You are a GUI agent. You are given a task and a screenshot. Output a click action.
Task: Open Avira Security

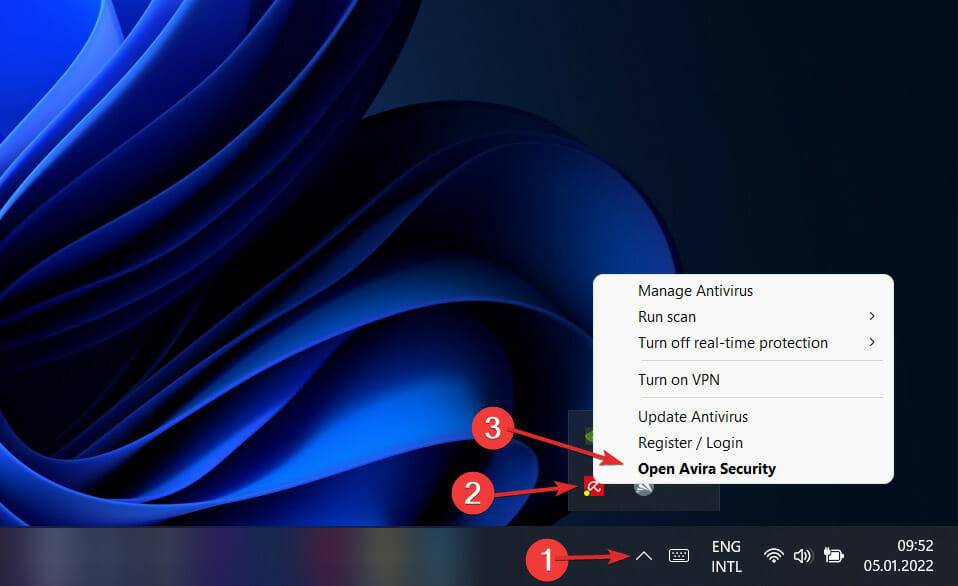pos(706,468)
